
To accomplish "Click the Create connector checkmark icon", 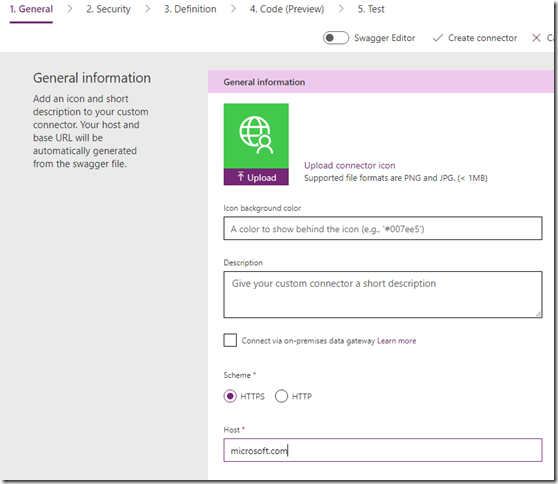I will [437, 38].
